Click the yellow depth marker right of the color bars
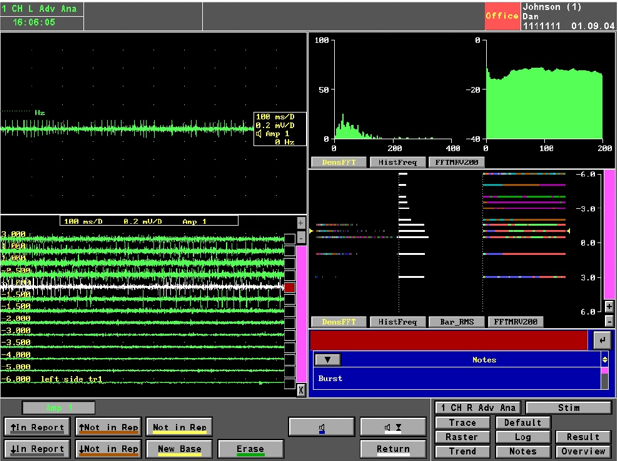Image resolution: width=618 pixels, height=461 pixels. (568, 231)
